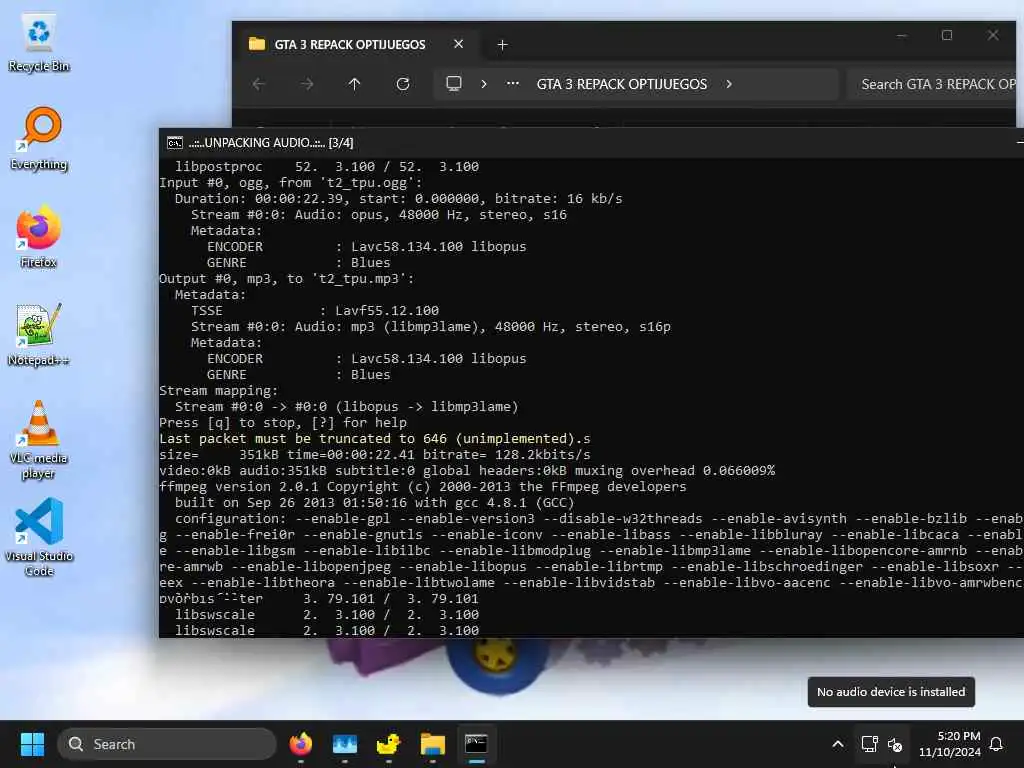Select the GTA 3 REPACK OPTIJUEGOS tab
Viewport: 1024px width, 768px height.
(349, 44)
